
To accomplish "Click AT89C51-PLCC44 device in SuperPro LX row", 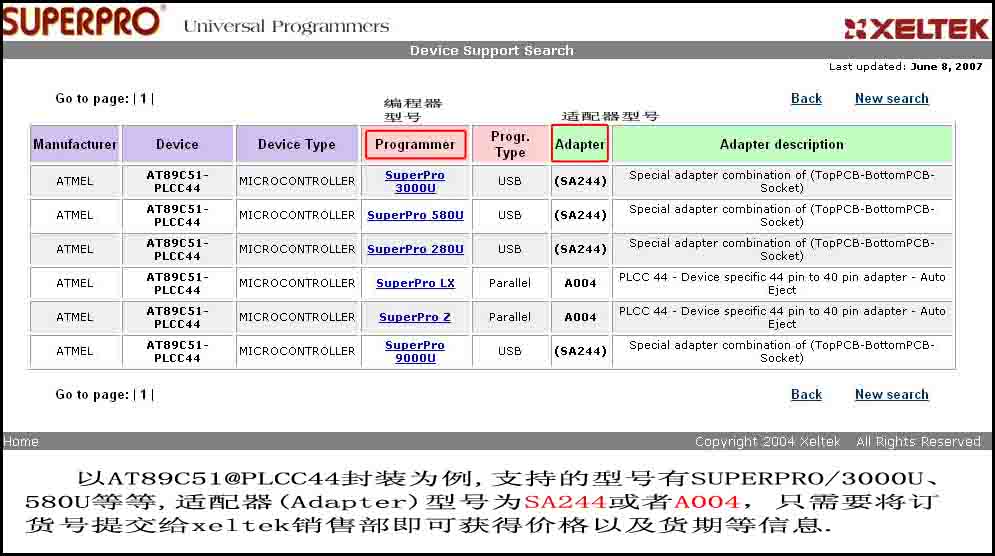I will coord(177,283).
